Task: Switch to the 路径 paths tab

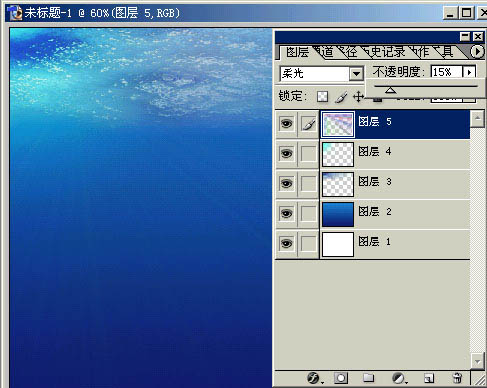Action: click(x=349, y=52)
